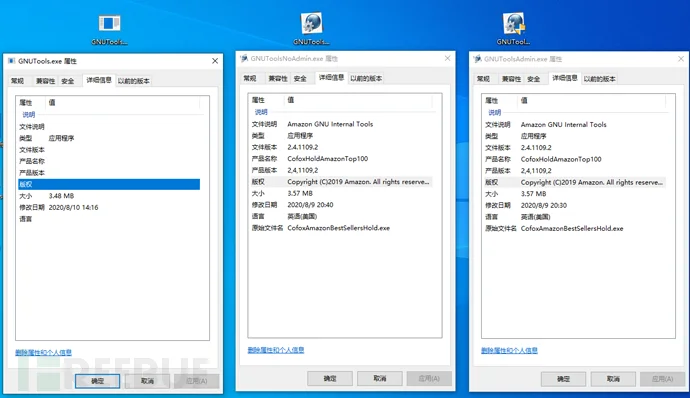
Task: Select Copyright row in GNUToolsAdmin.exe window
Action: 575,182
